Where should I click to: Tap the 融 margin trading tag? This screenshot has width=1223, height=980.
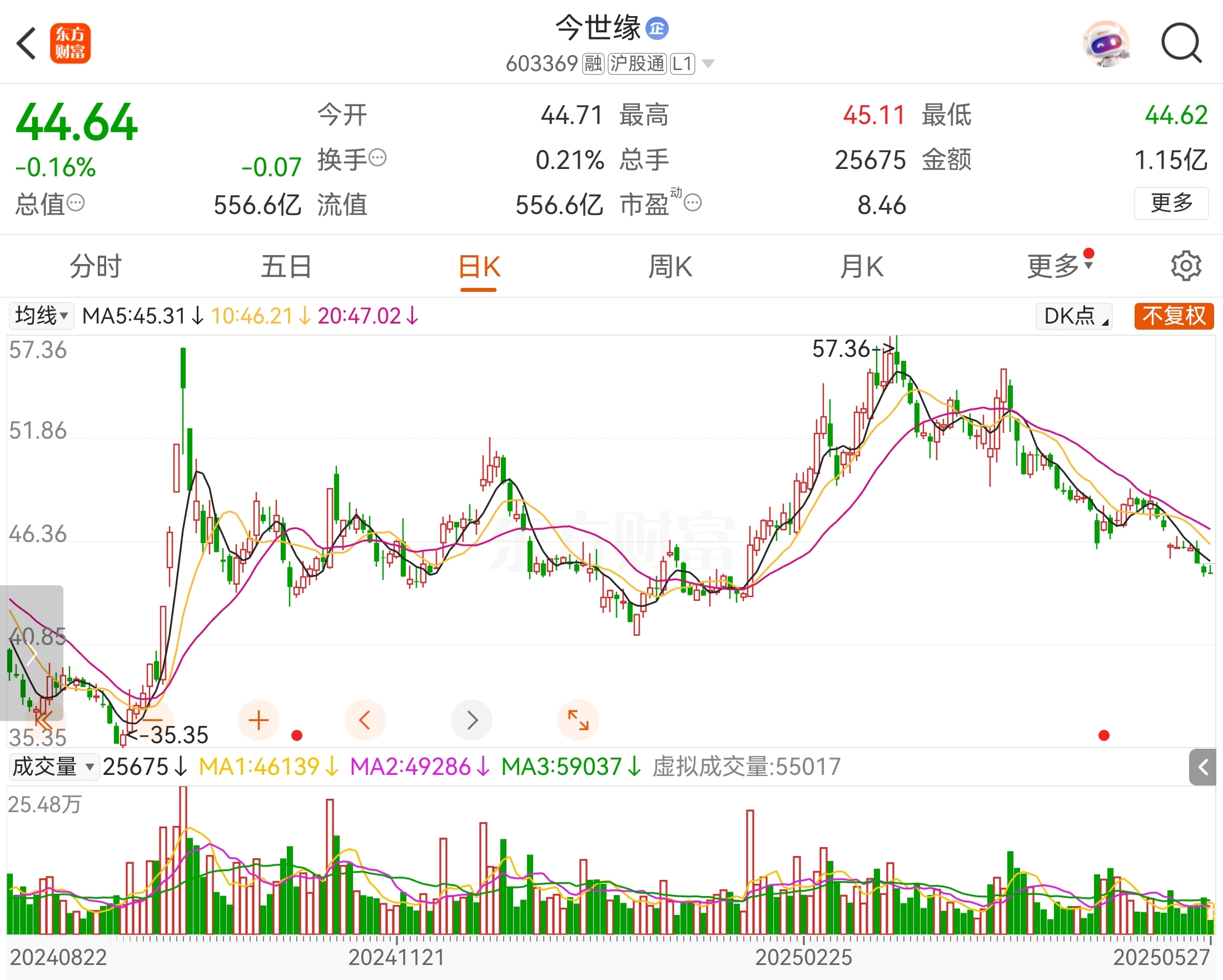[593, 63]
